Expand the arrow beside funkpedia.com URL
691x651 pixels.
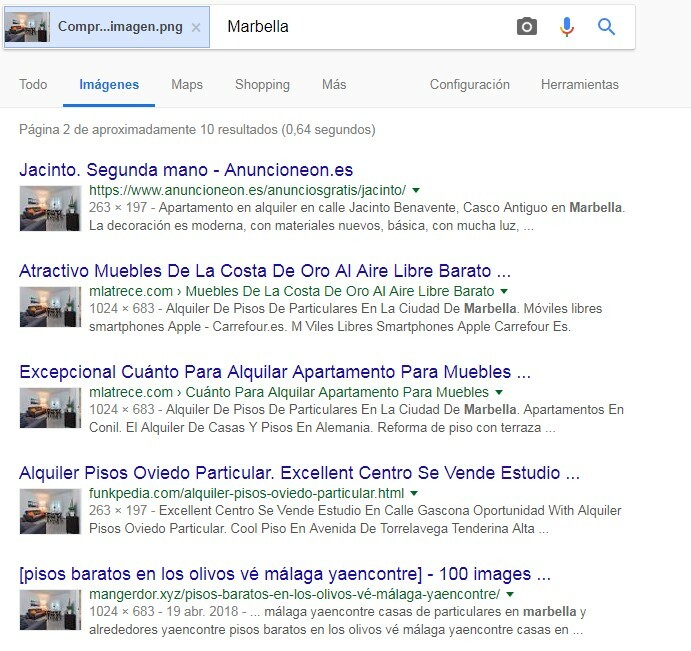tap(414, 494)
